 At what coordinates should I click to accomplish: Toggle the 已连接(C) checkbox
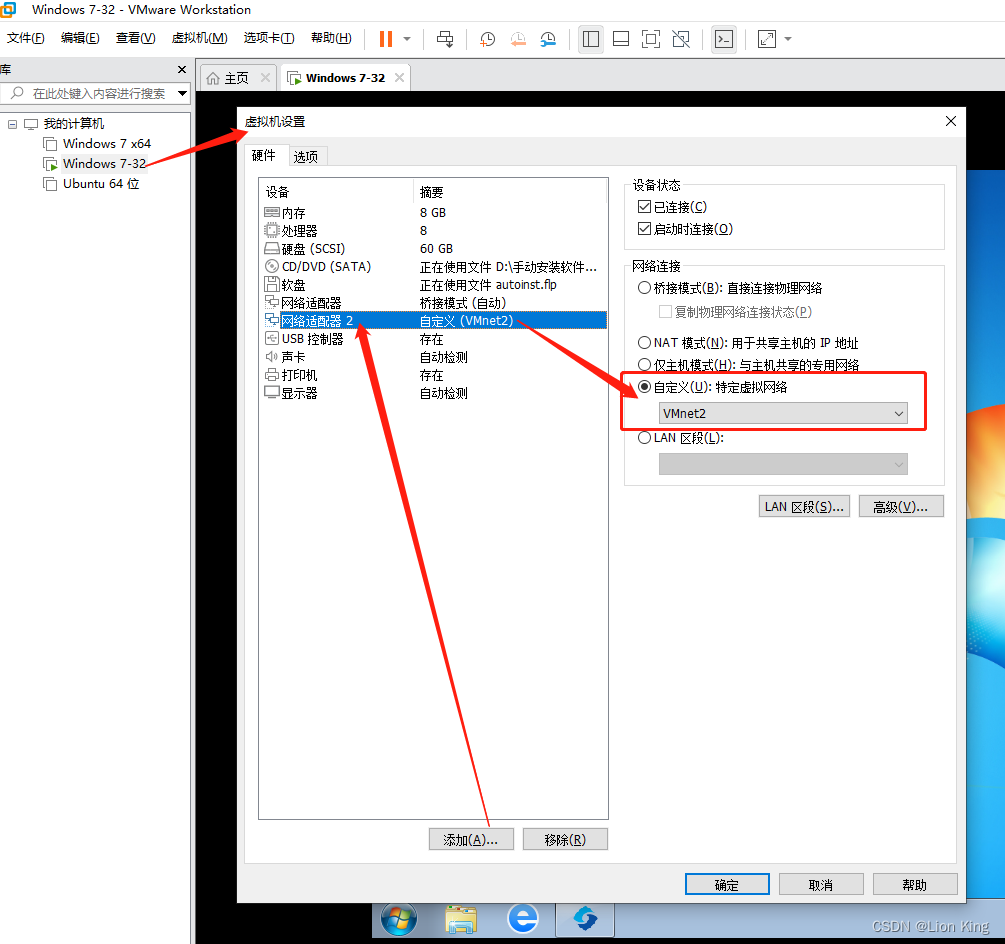click(x=644, y=206)
